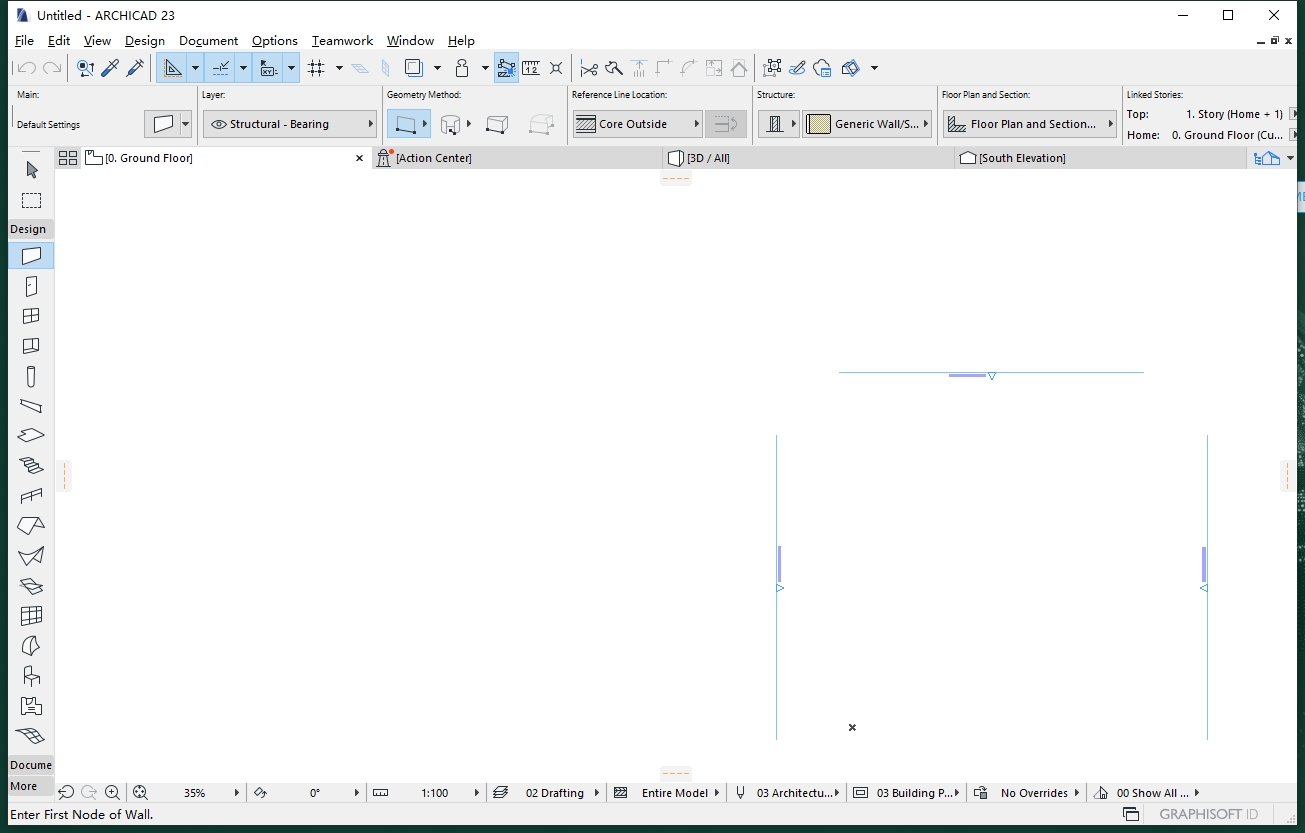
Task: Select the Arrow tool in toolbox
Action: (31, 170)
